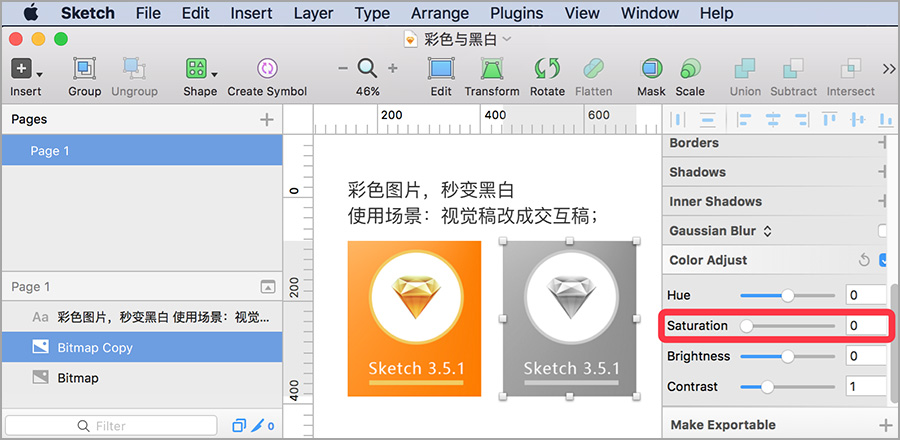This screenshot has height=440, width=900.
Task: Click the Contrast value field
Action: tap(867, 387)
